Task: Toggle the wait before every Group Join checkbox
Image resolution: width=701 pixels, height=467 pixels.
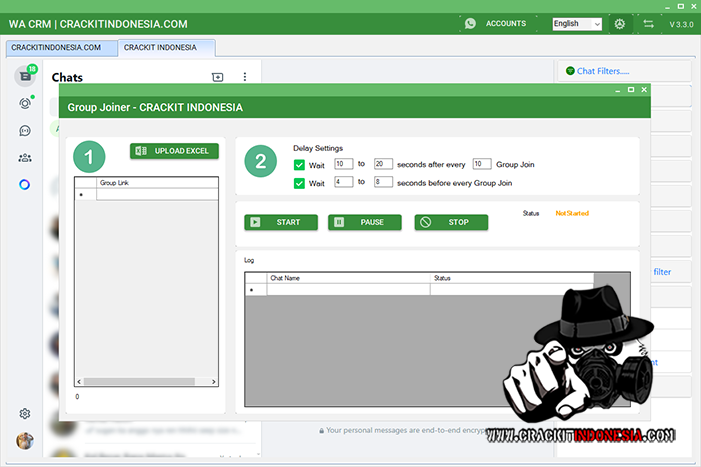Action: pos(300,183)
